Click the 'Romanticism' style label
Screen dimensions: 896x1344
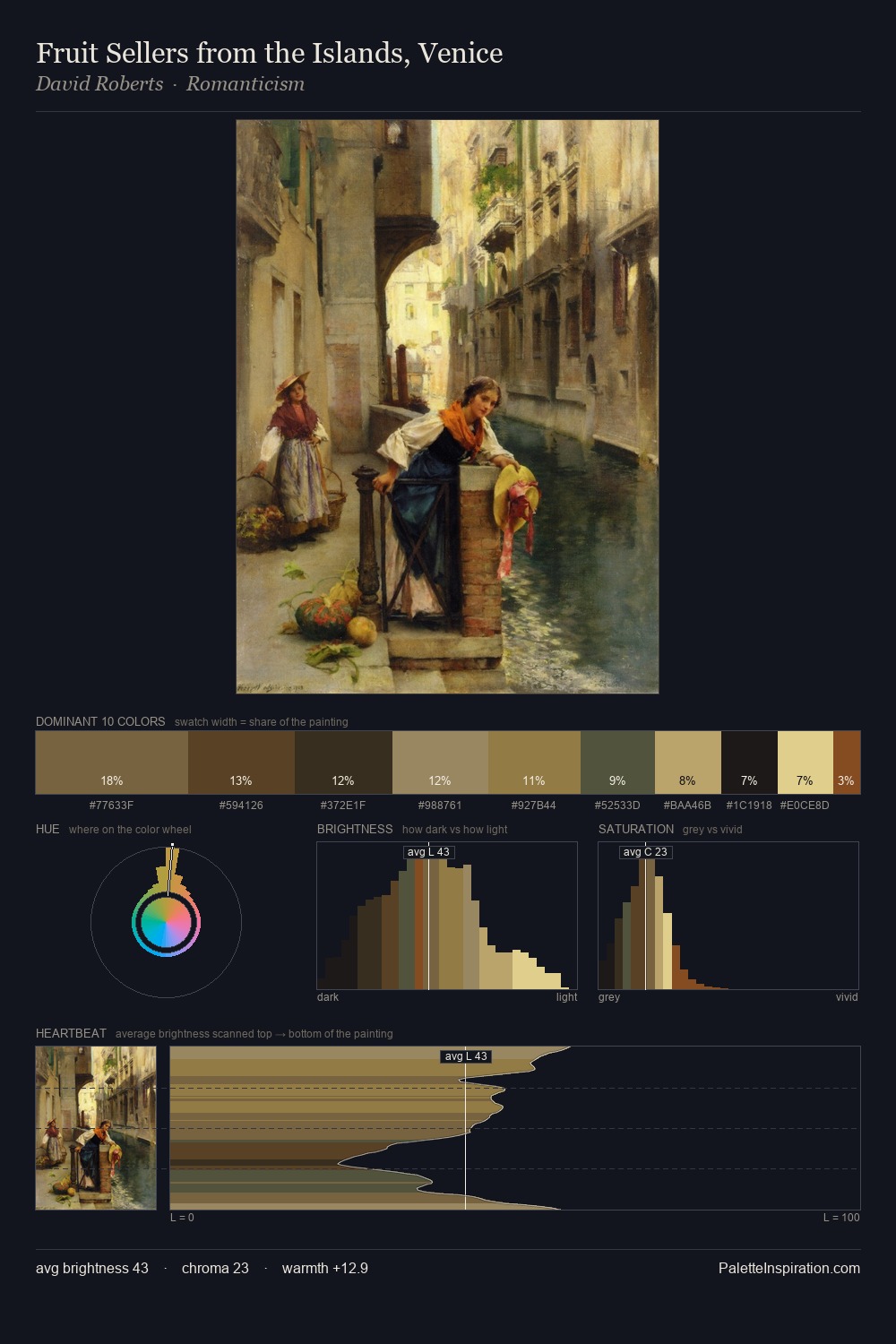246,84
